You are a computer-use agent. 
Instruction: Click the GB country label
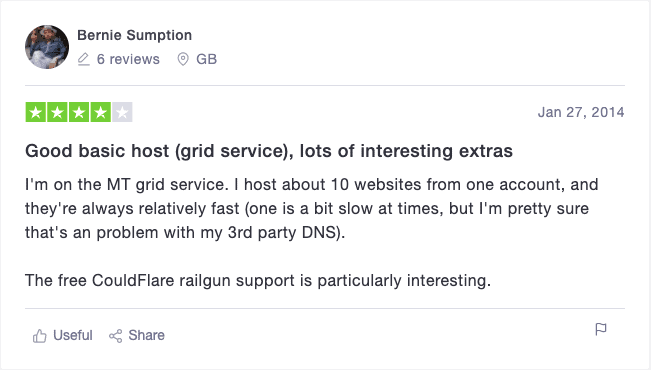pyautogui.click(x=206, y=59)
